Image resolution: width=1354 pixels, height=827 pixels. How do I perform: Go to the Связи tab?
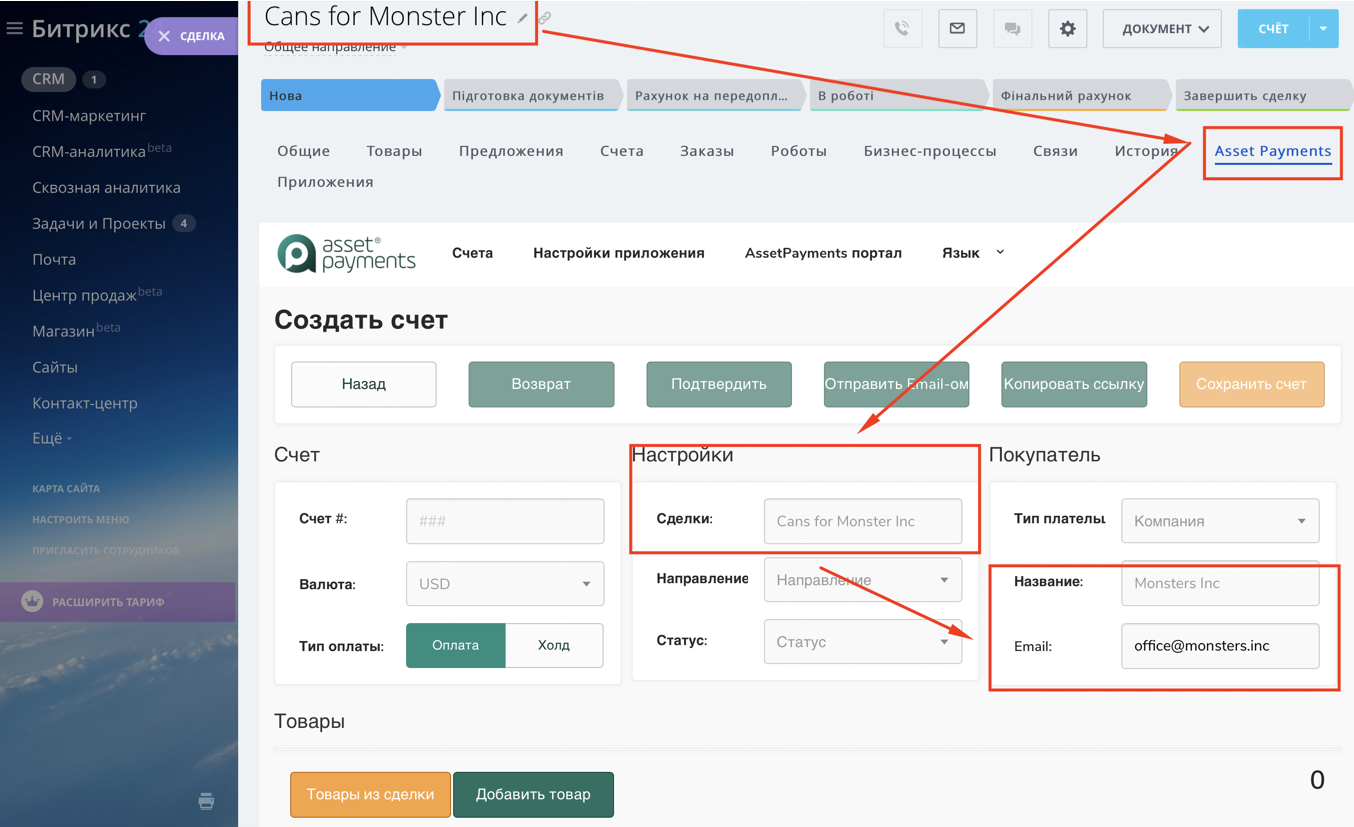tap(1055, 151)
